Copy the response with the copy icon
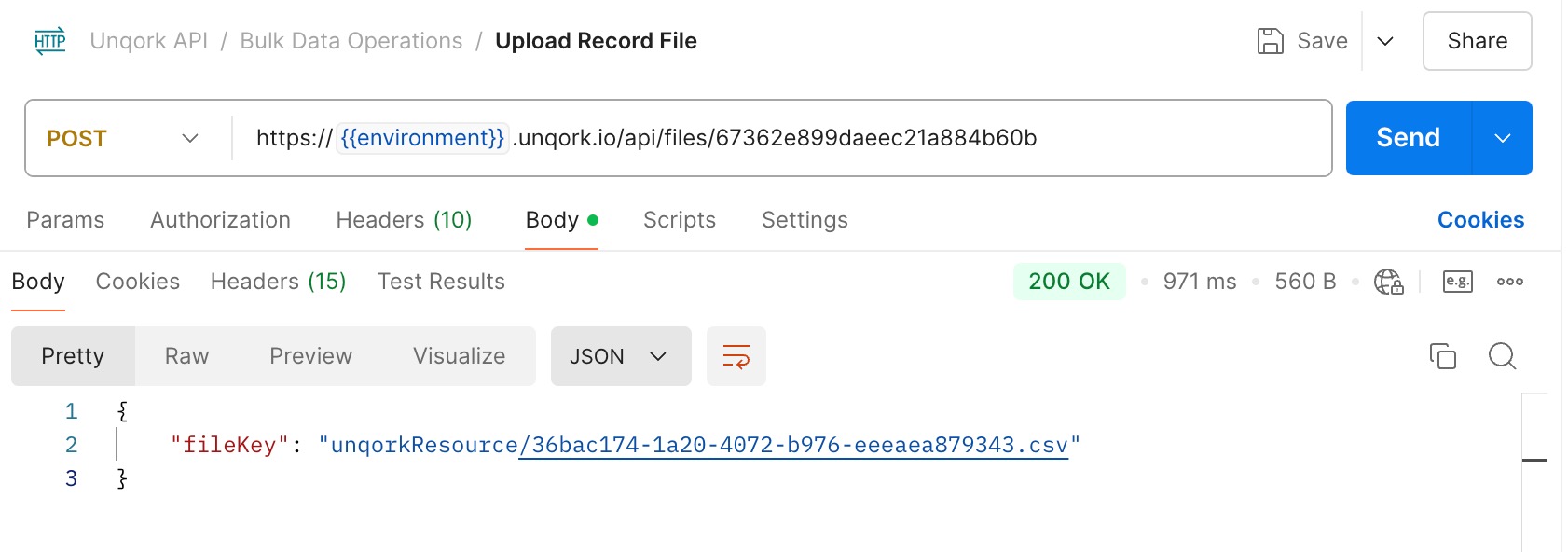 tap(1442, 356)
